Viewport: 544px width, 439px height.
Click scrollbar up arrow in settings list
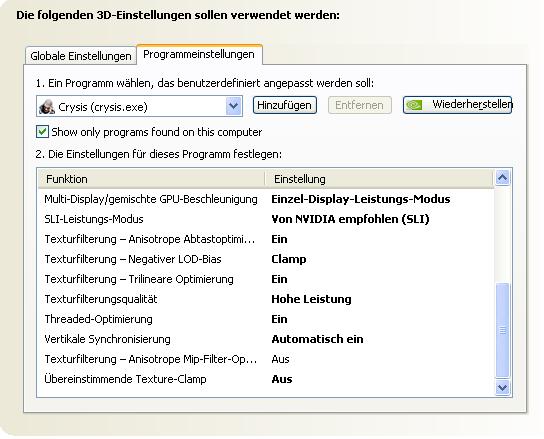click(502, 178)
